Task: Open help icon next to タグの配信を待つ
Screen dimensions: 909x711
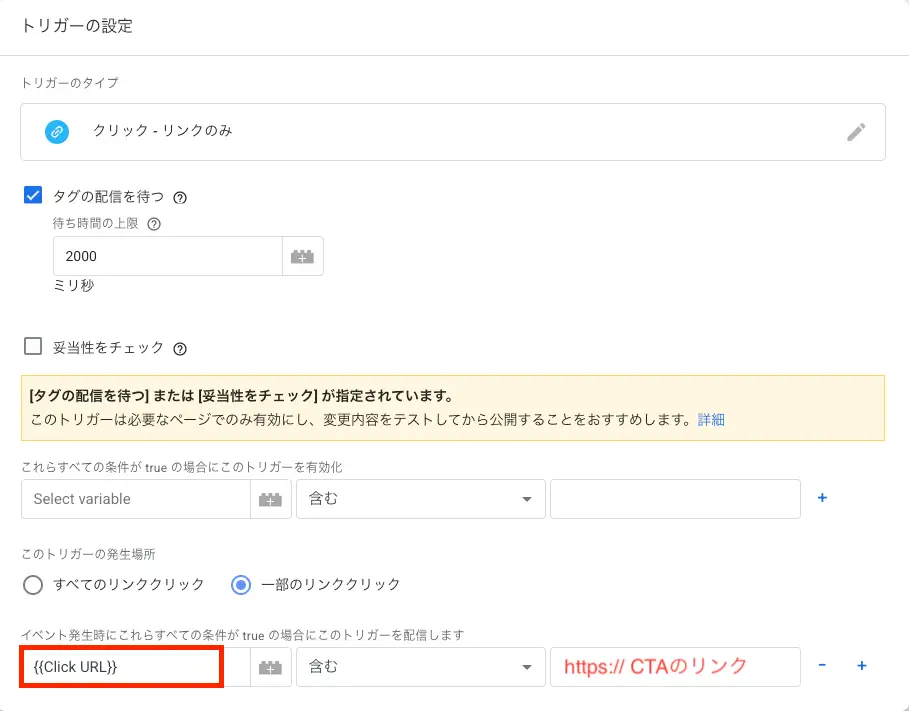Action: 180,198
